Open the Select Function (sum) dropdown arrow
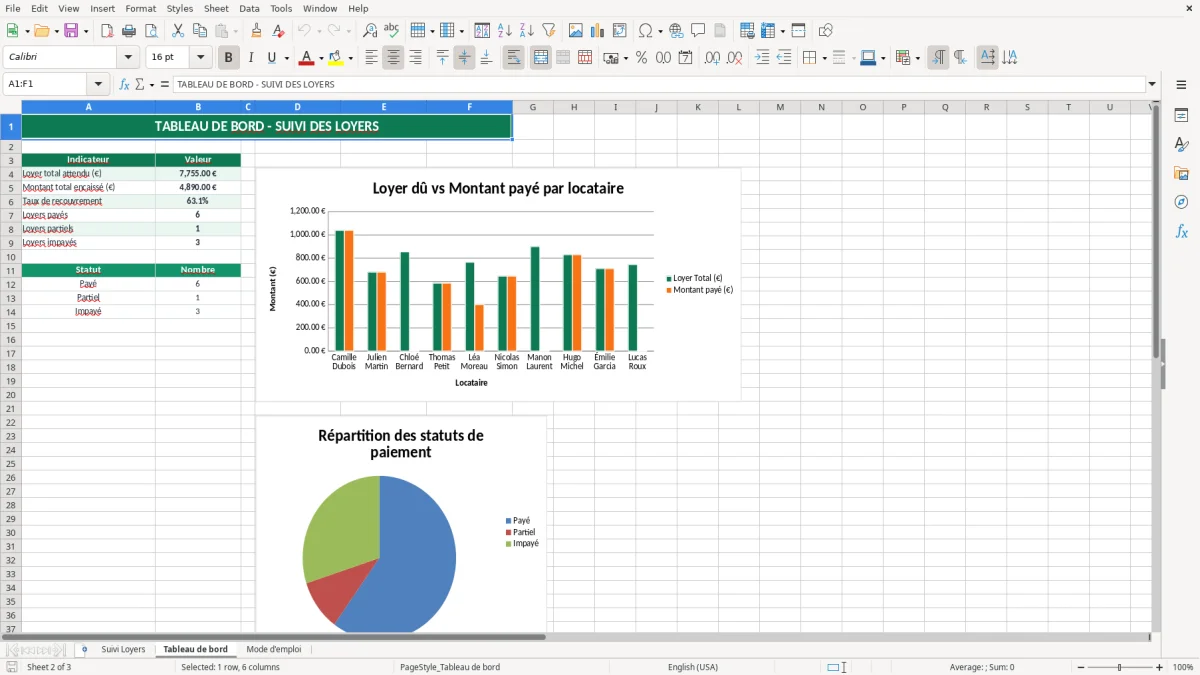This screenshot has width=1200, height=675. [151, 84]
